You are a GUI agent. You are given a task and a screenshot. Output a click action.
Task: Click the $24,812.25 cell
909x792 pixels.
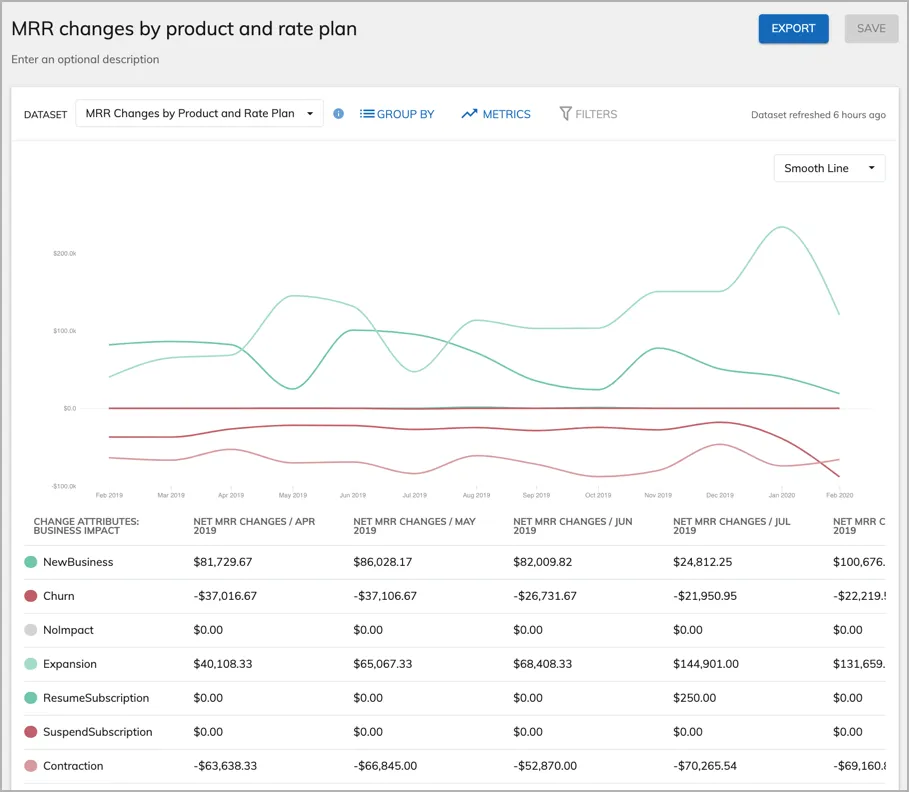[x=703, y=562]
